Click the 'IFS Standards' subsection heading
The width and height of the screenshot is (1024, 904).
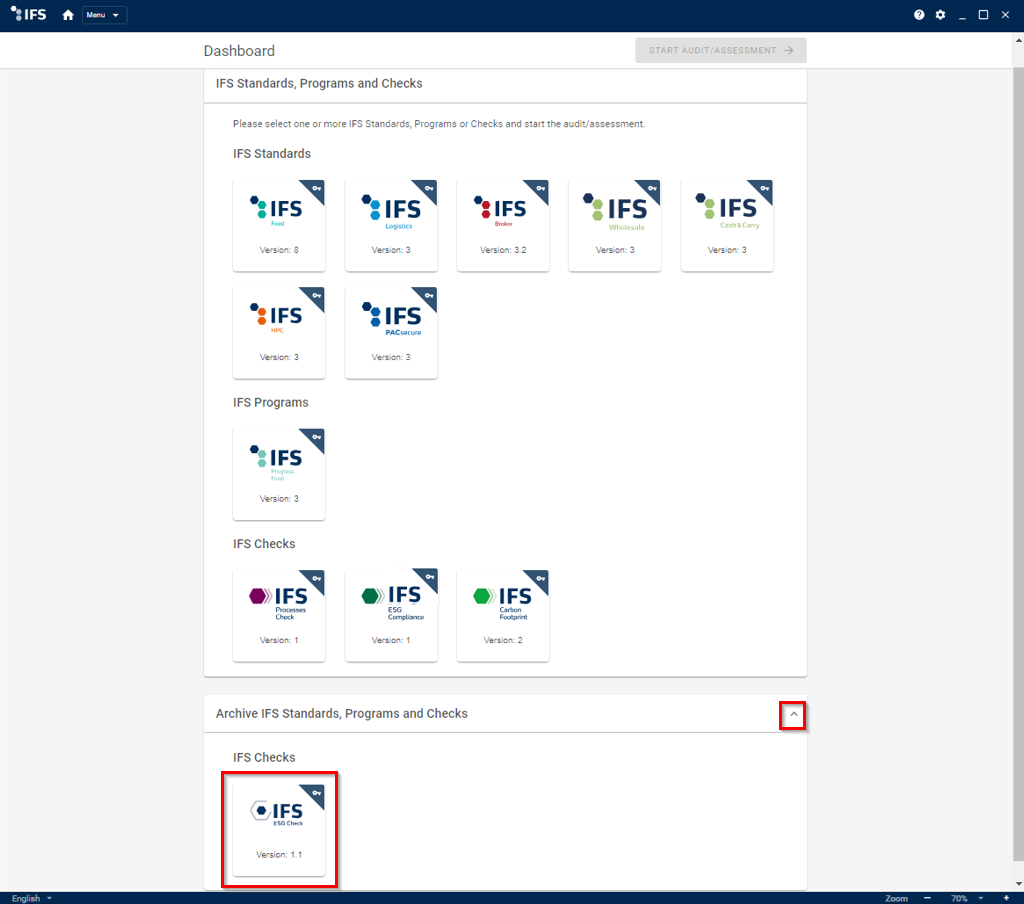coord(272,153)
